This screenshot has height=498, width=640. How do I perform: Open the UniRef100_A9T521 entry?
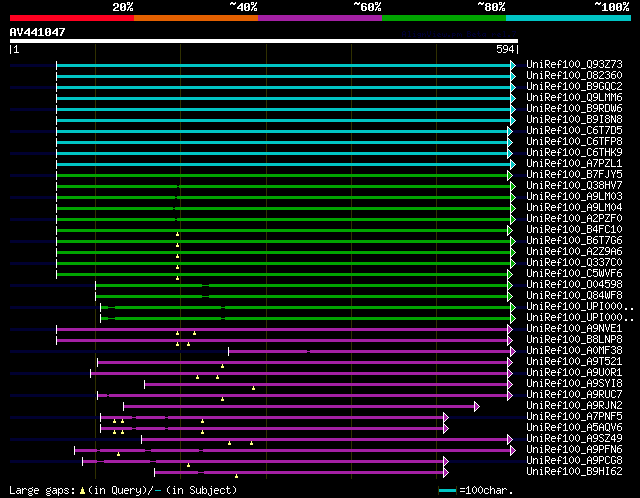574,362
